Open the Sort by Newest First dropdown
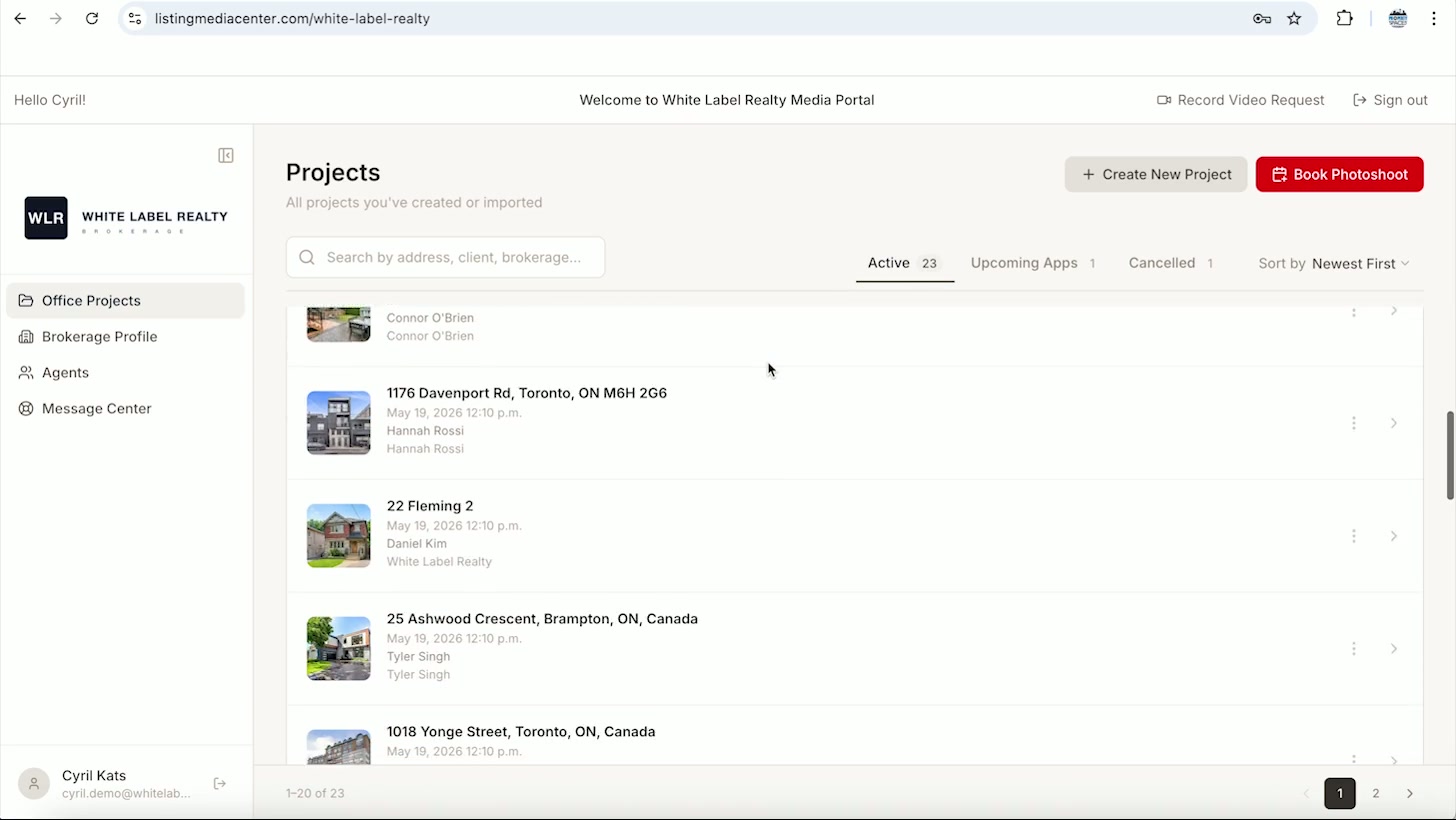 click(1334, 264)
